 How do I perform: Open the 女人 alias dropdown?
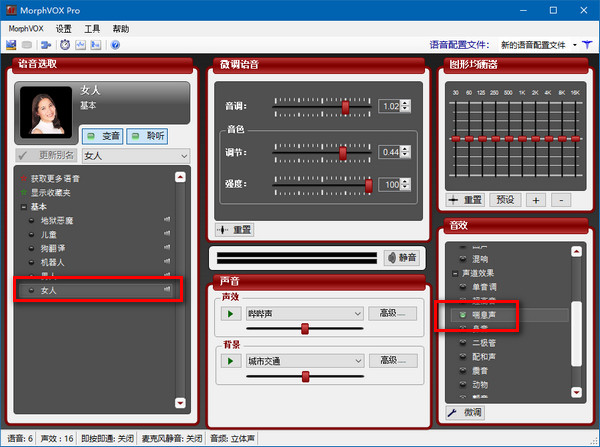(136, 156)
